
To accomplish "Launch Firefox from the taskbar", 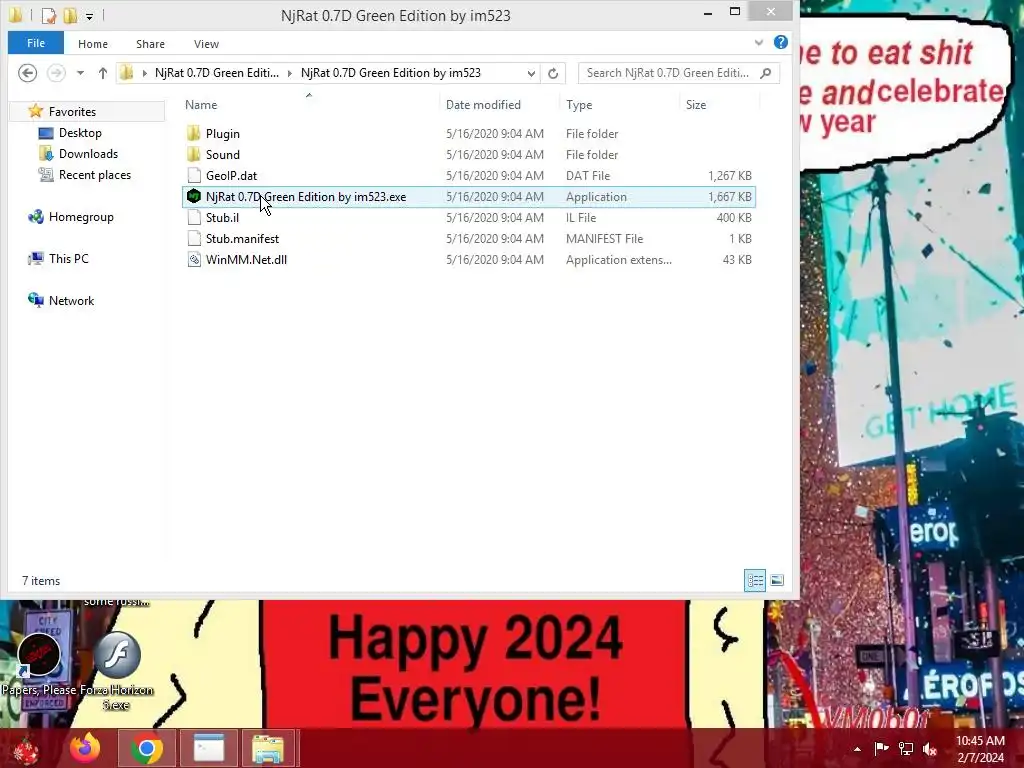I will pyautogui.click(x=85, y=748).
